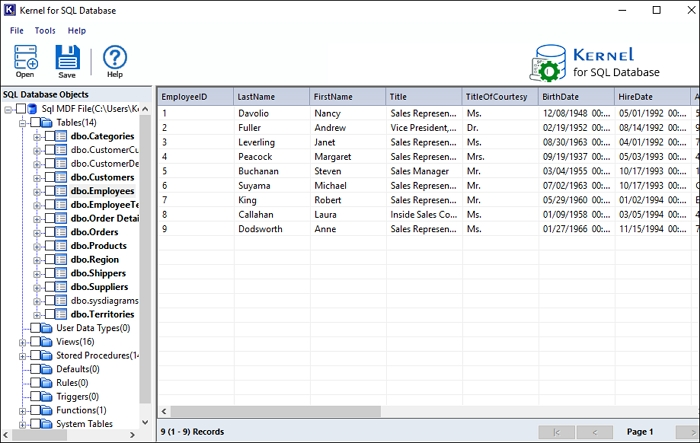
Task: Click the Sql MDF File database icon
Action: click(x=32, y=109)
